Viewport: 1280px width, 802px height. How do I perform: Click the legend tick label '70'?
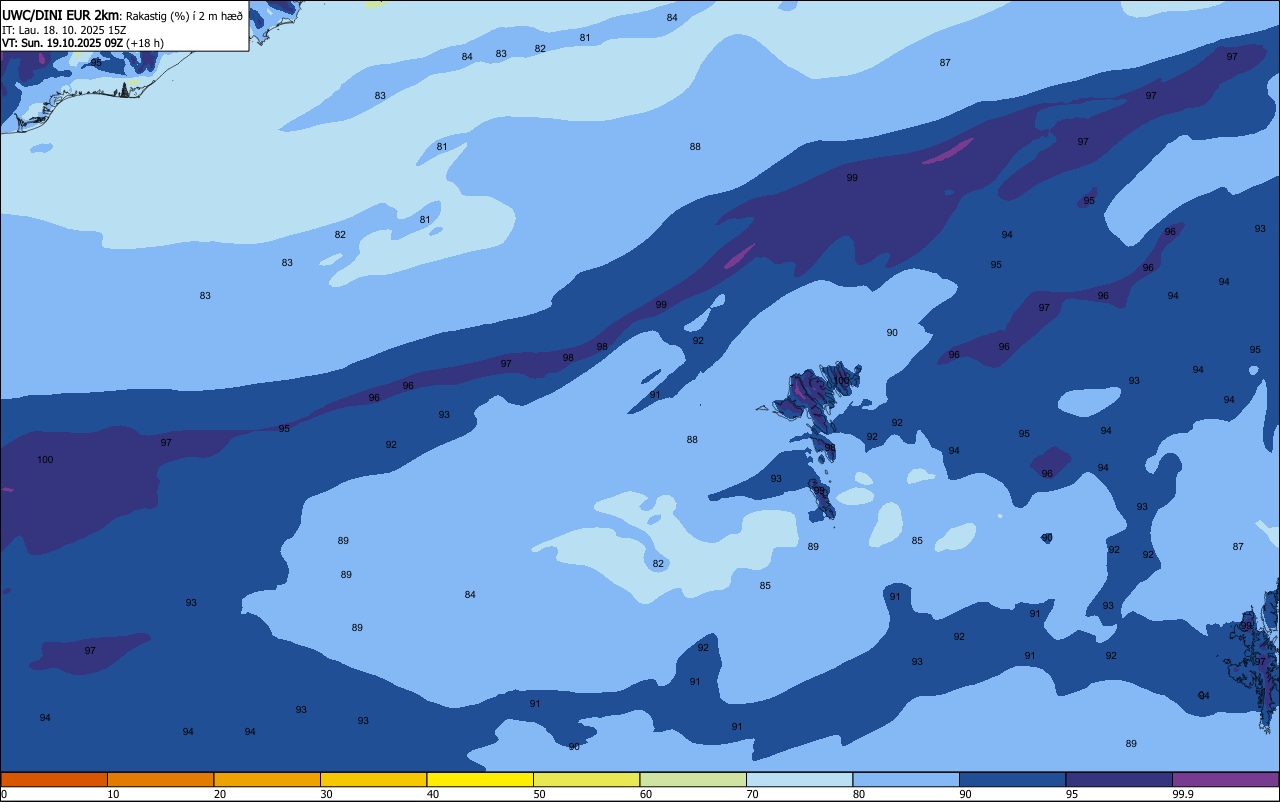tap(753, 794)
